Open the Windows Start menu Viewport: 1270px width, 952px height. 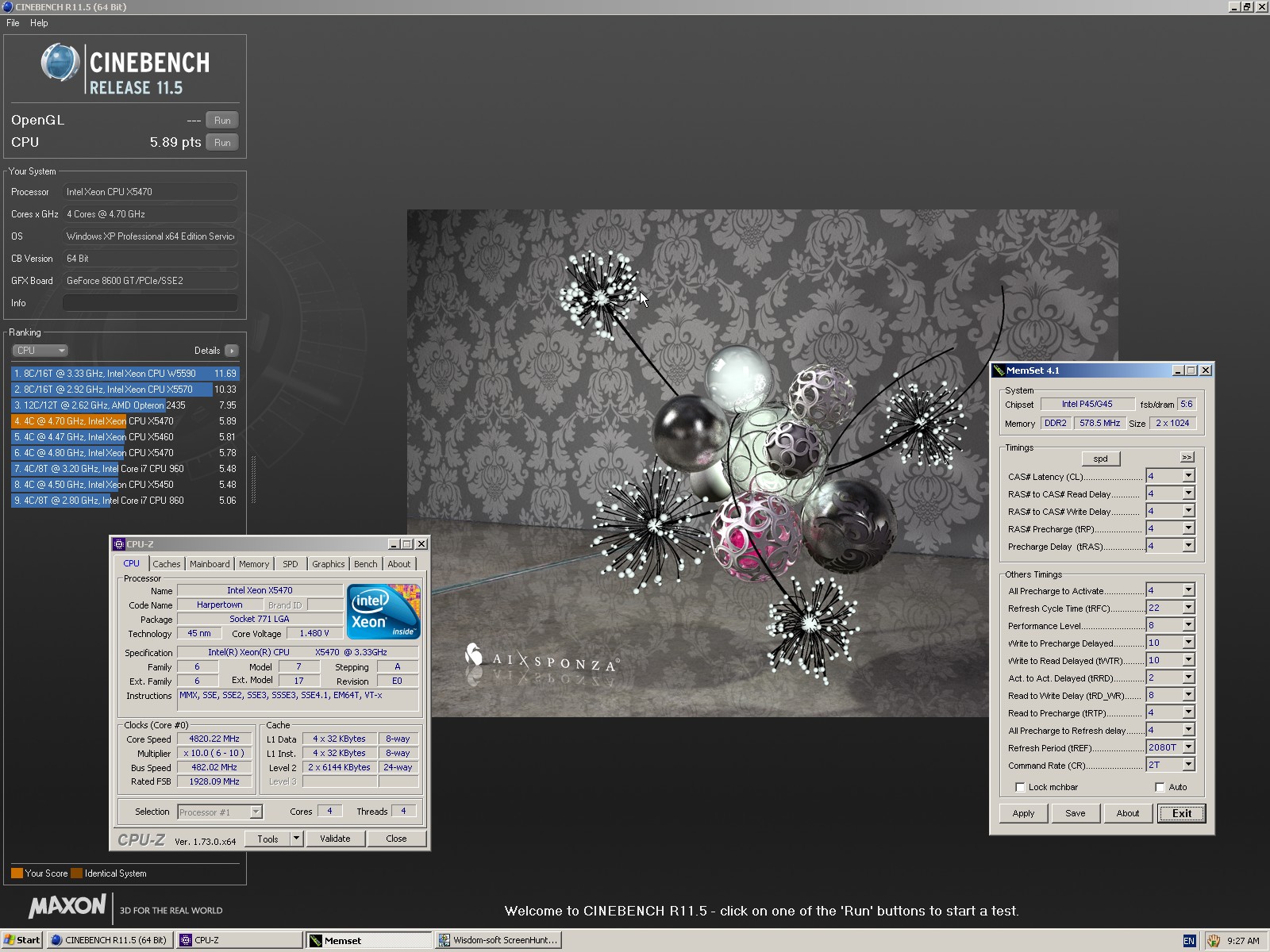point(21,940)
